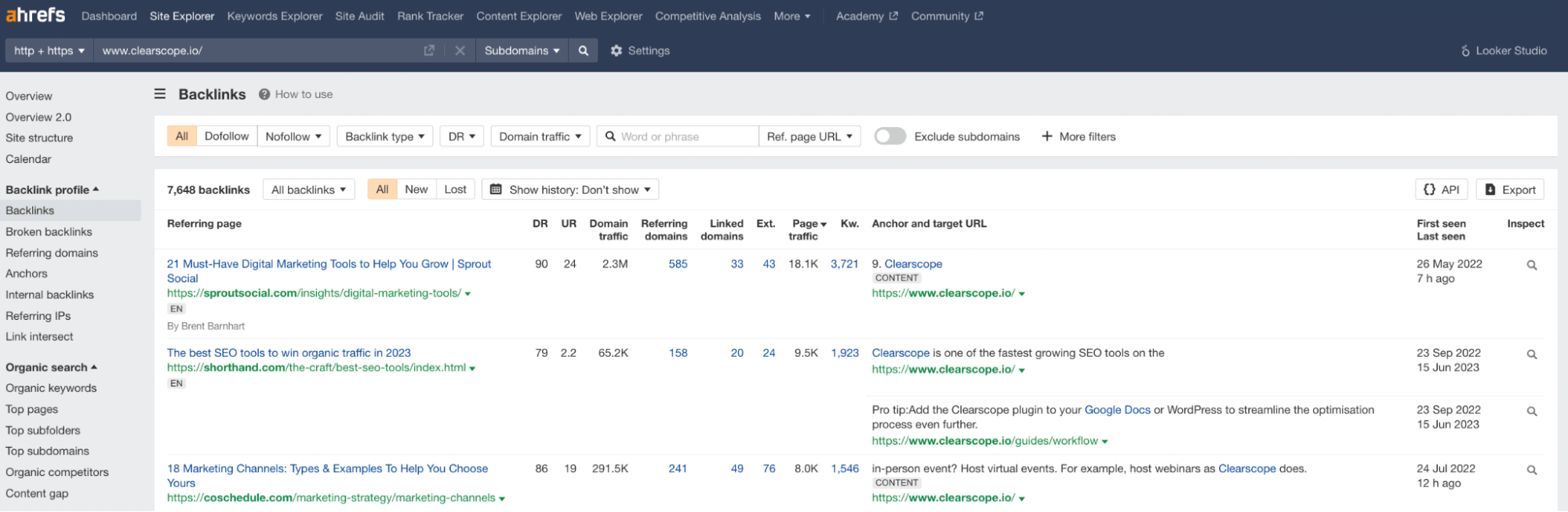The width and height of the screenshot is (1568, 512).
Task: Clear the URL with the X icon
Action: coord(460,51)
